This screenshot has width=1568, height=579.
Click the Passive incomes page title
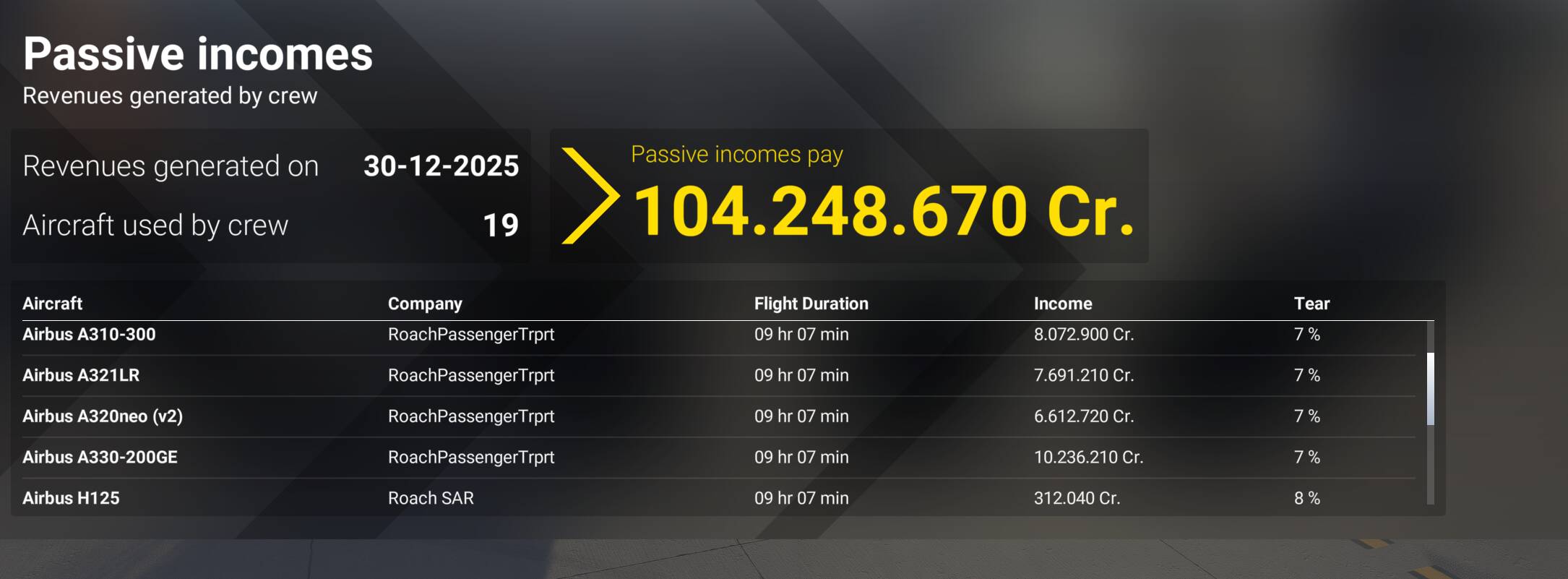198,54
